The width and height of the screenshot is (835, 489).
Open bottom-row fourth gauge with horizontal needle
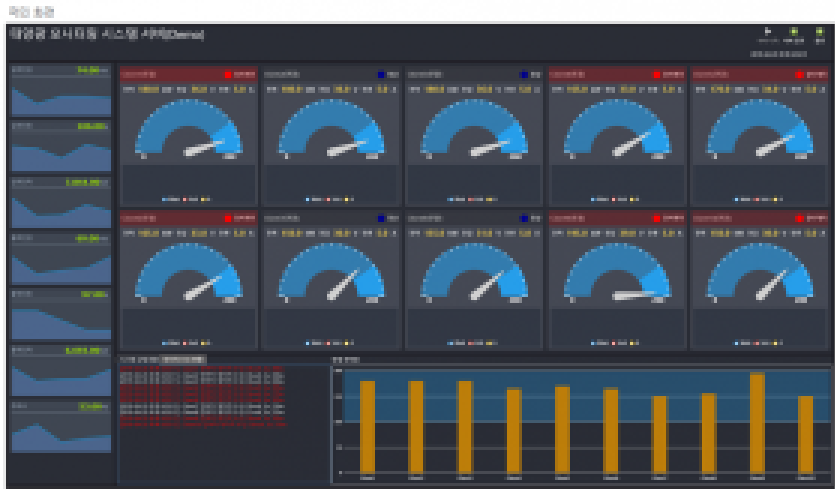click(617, 272)
